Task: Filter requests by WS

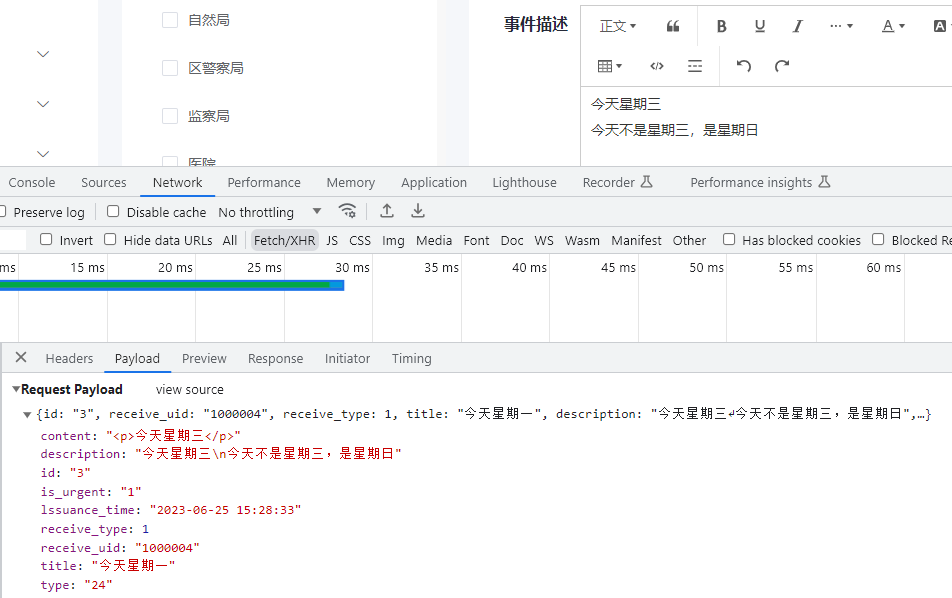Action: (544, 240)
